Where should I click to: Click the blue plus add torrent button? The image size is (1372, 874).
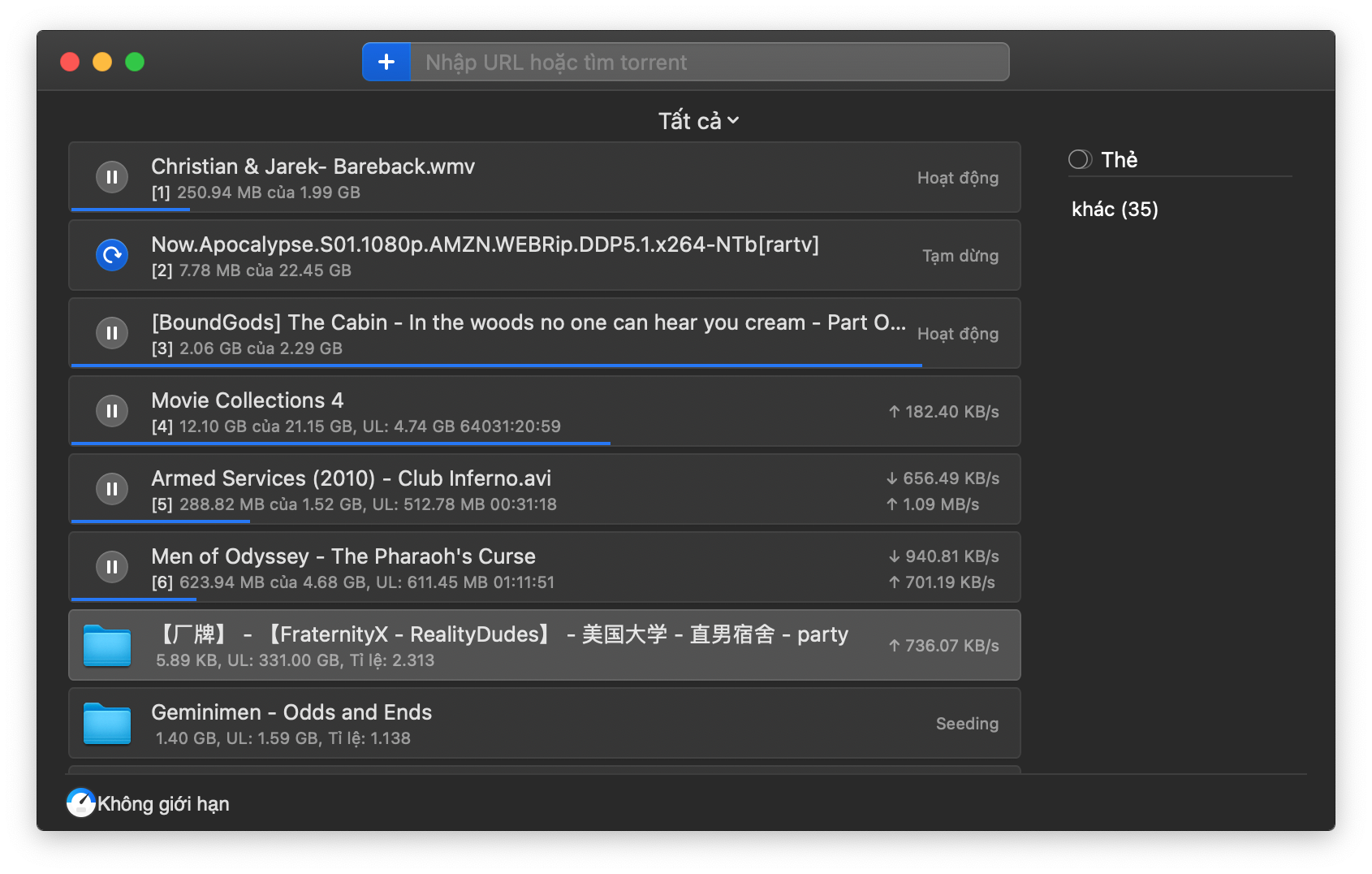(386, 62)
